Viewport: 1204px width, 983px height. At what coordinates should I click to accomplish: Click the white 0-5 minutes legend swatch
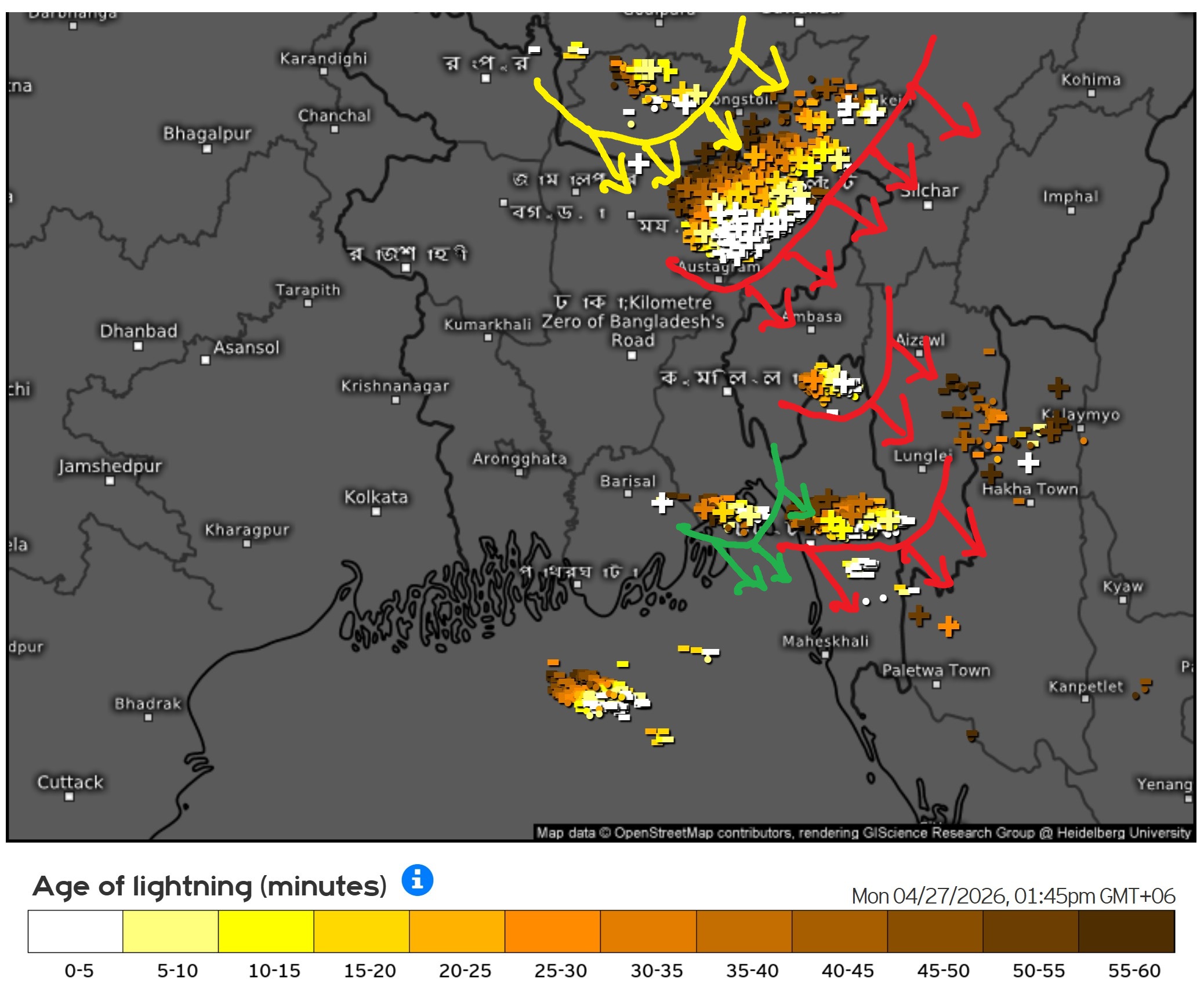pyautogui.click(x=75, y=931)
